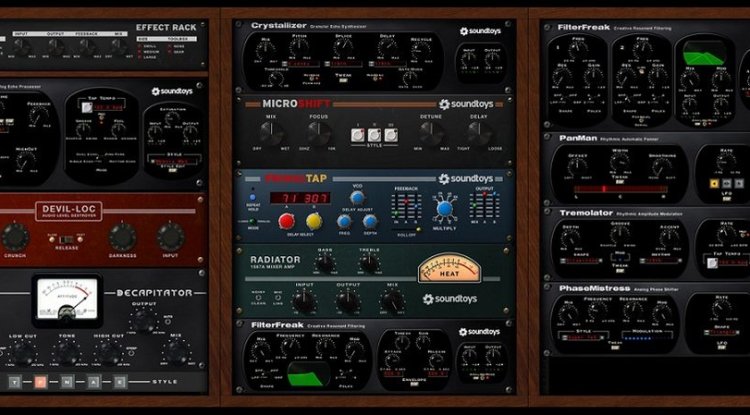
Task: Click the PrimalTap red Delay Select button
Action: (287, 221)
